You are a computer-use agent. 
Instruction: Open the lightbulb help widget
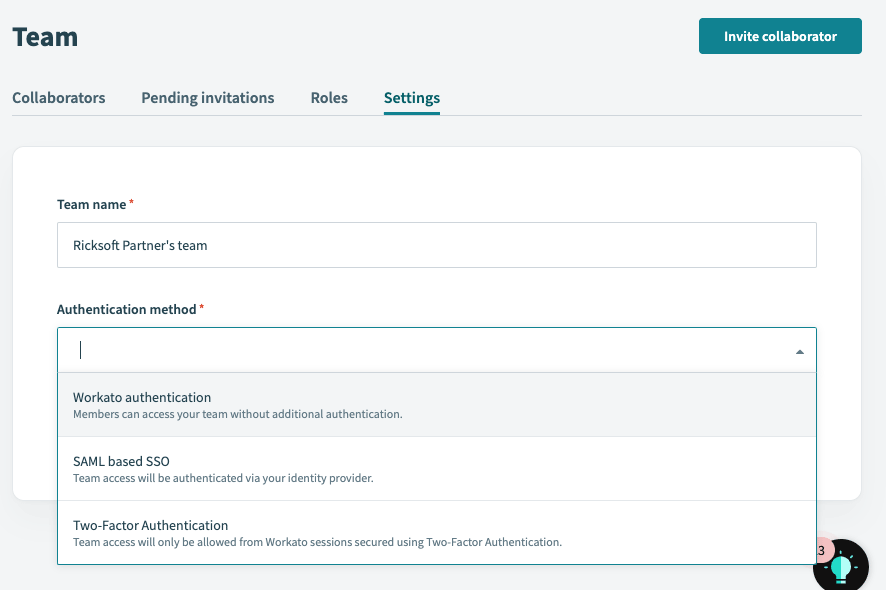coord(841,566)
